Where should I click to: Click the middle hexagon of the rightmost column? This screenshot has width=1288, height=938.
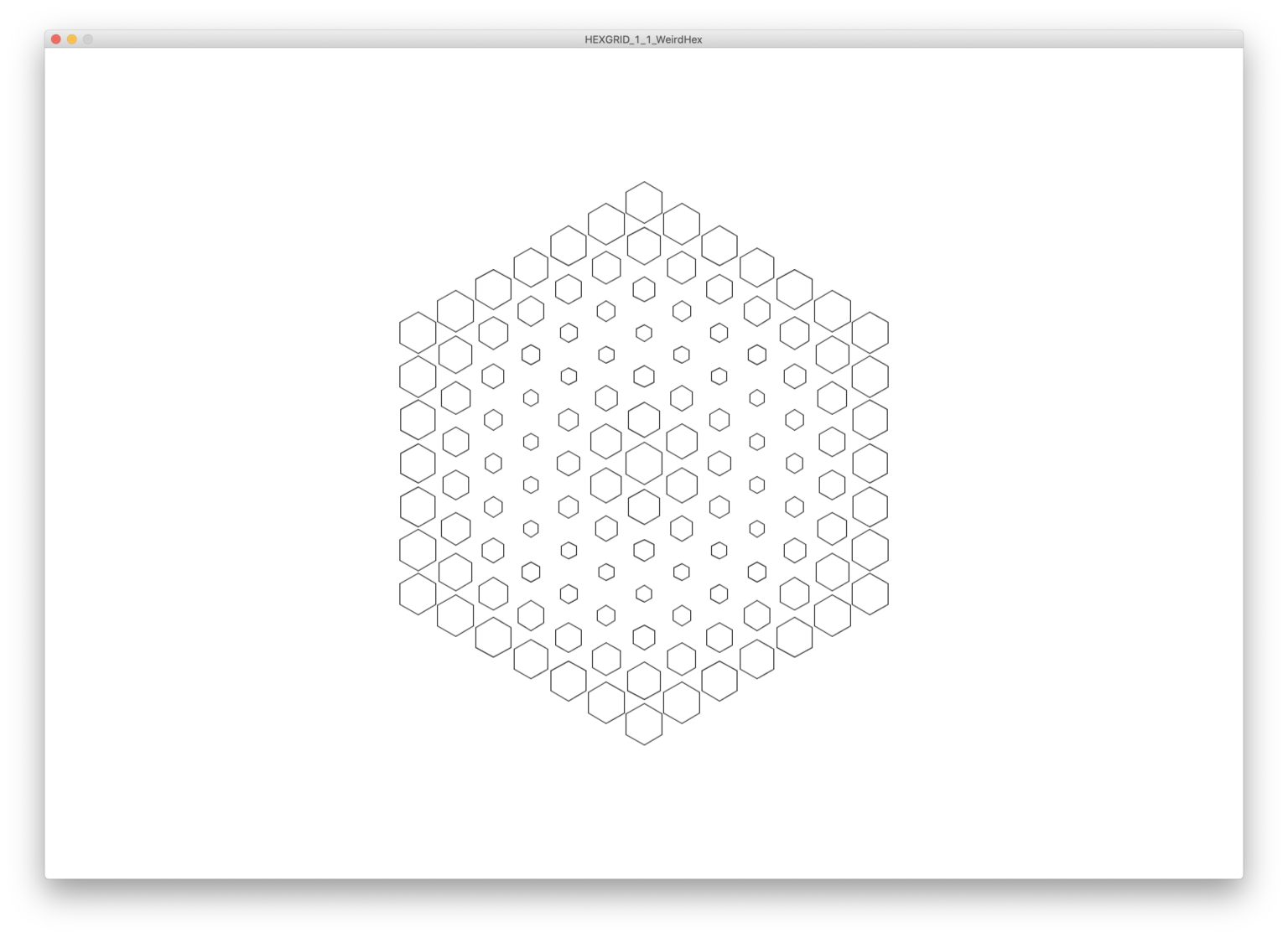(870, 464)
